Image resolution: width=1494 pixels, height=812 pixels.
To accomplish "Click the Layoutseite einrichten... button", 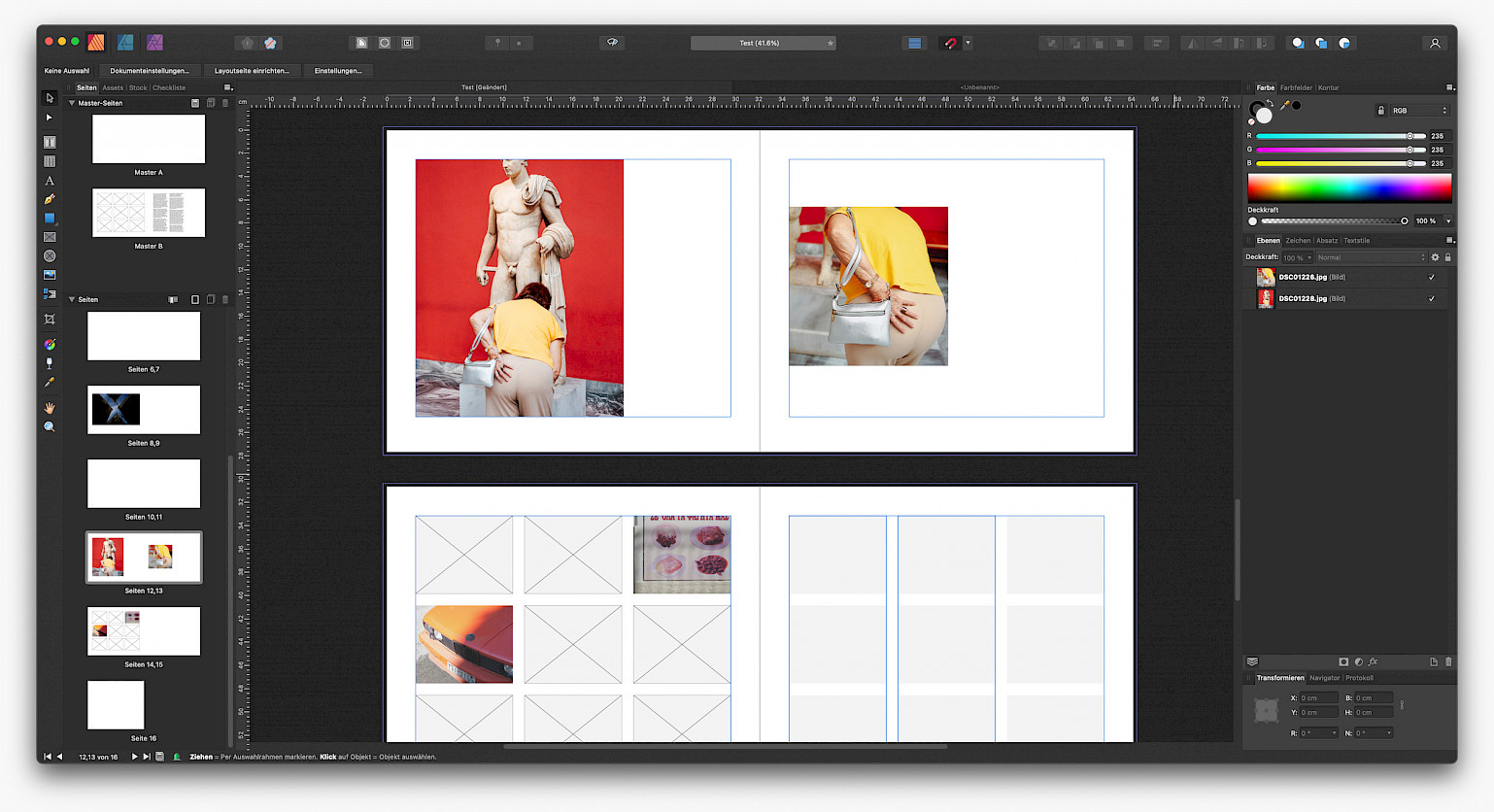I will [x=252, y=70].
